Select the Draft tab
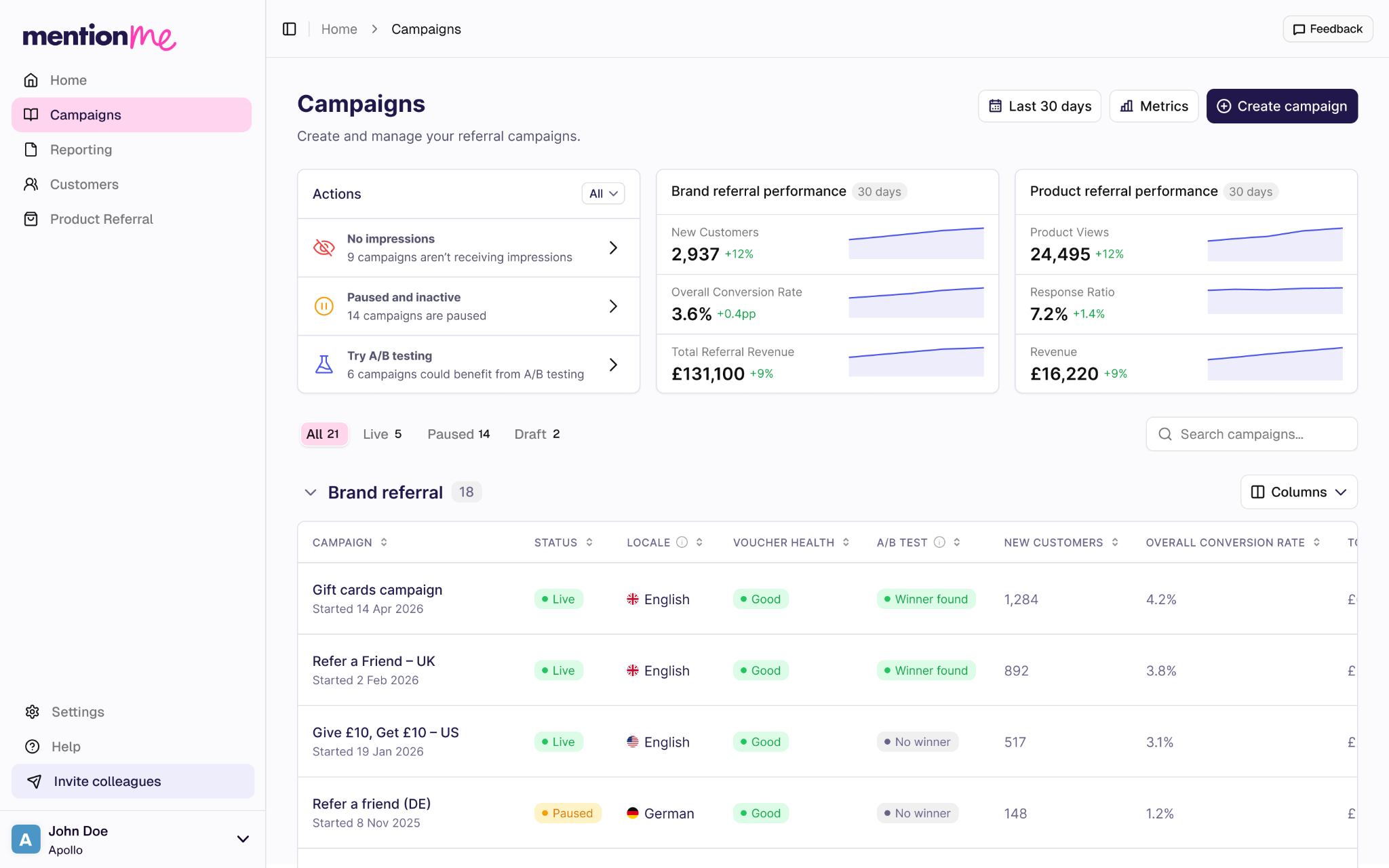 click(x=536, y=434)
